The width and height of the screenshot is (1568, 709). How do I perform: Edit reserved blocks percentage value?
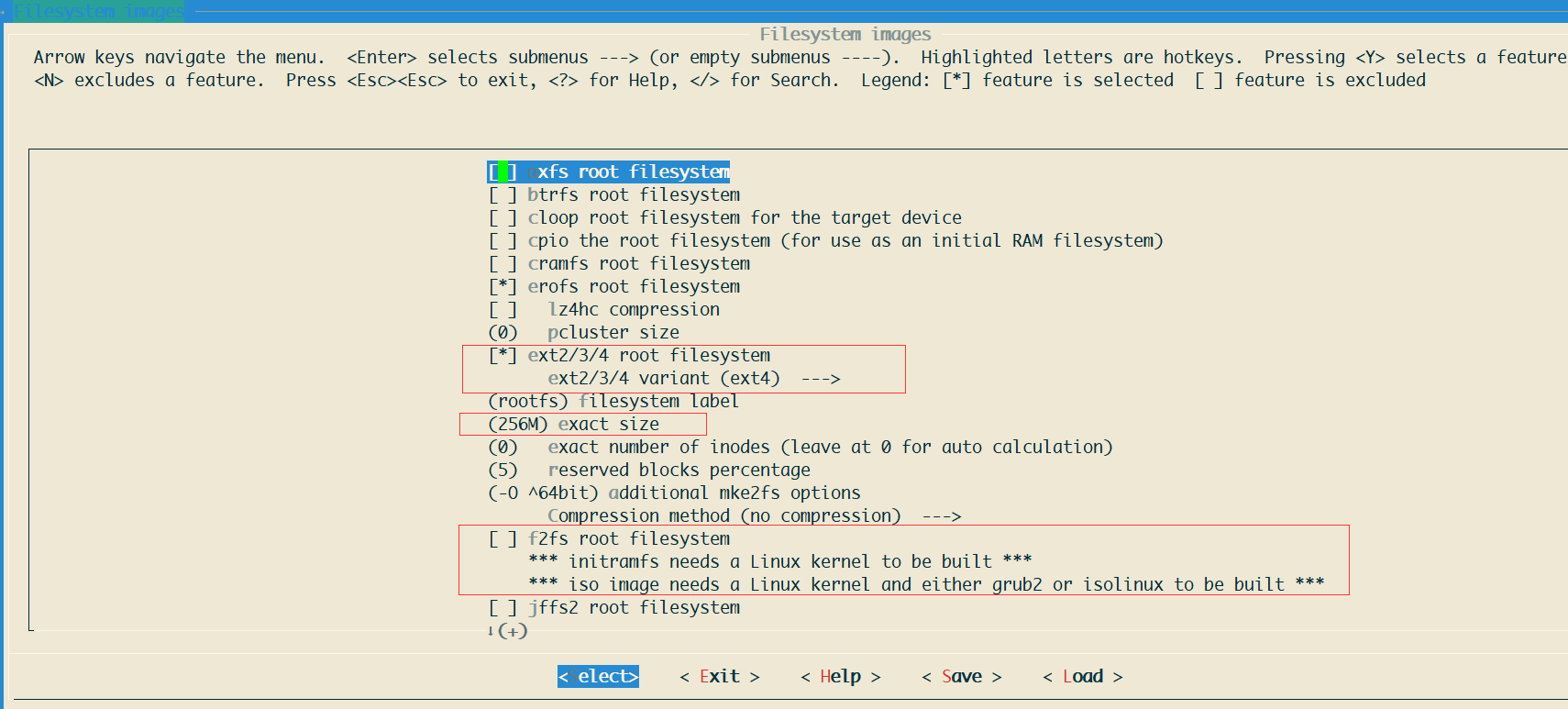(649, 470)
